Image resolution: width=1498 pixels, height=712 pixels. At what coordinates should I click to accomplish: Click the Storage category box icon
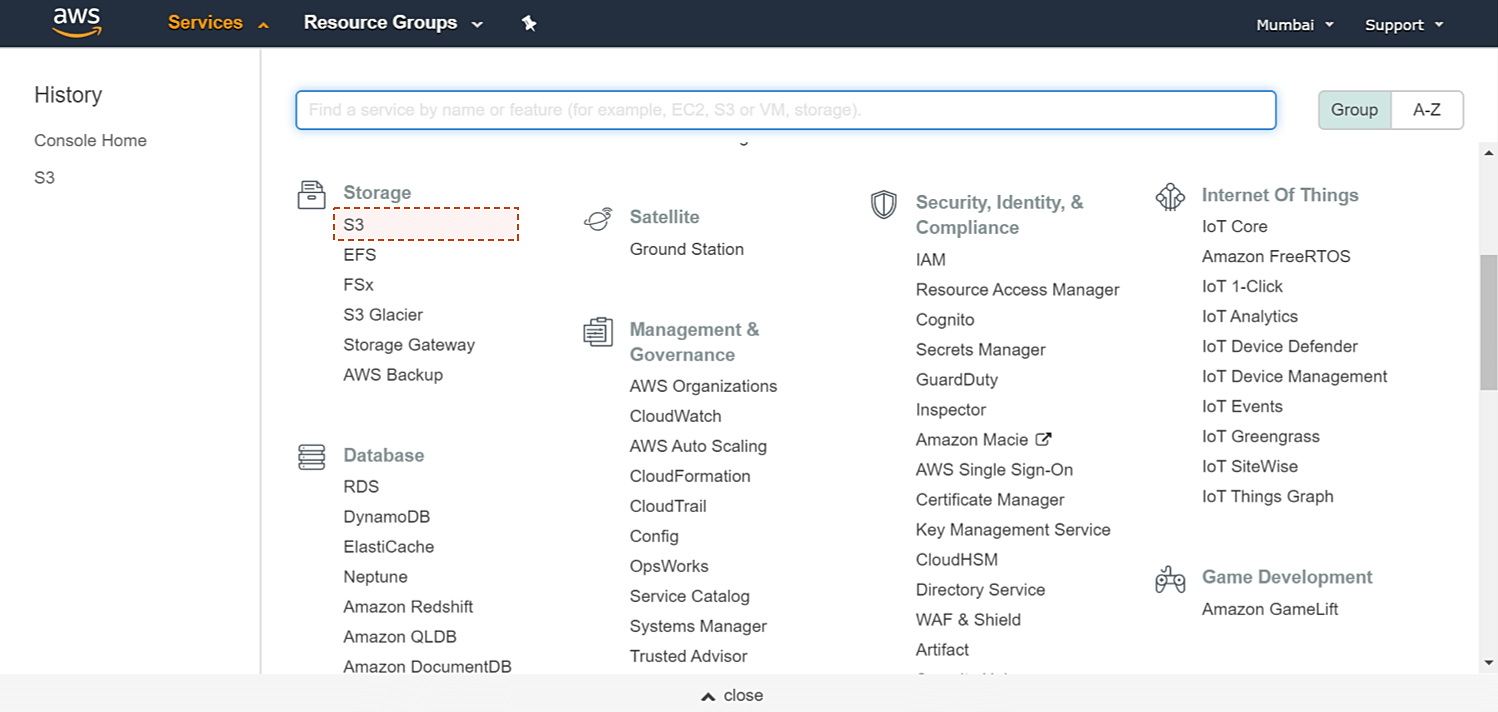[x=311, y=195]
